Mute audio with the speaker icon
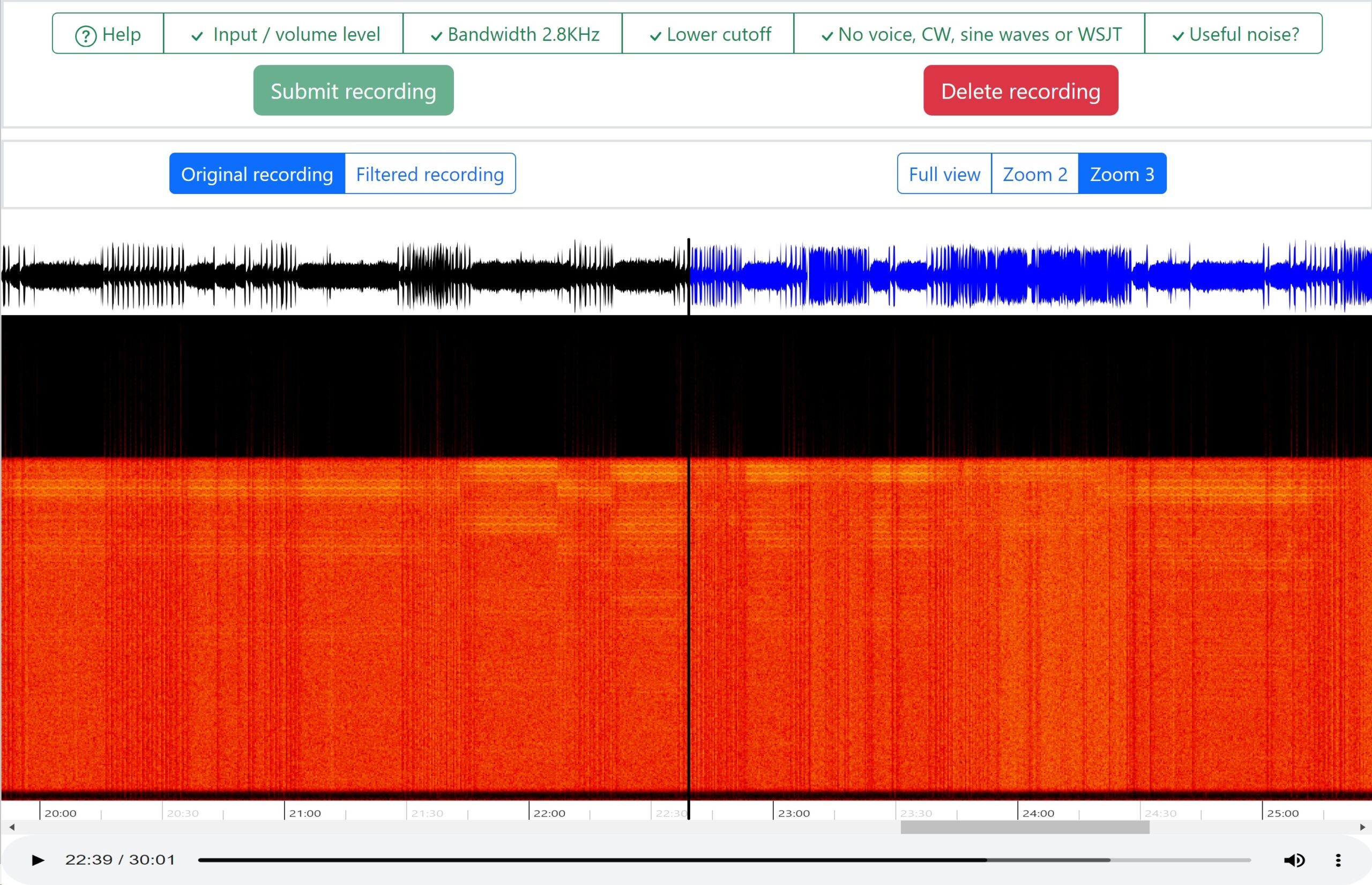Screen dimensions: 1372x885 pyautogui.click(x=1294, y=860)
